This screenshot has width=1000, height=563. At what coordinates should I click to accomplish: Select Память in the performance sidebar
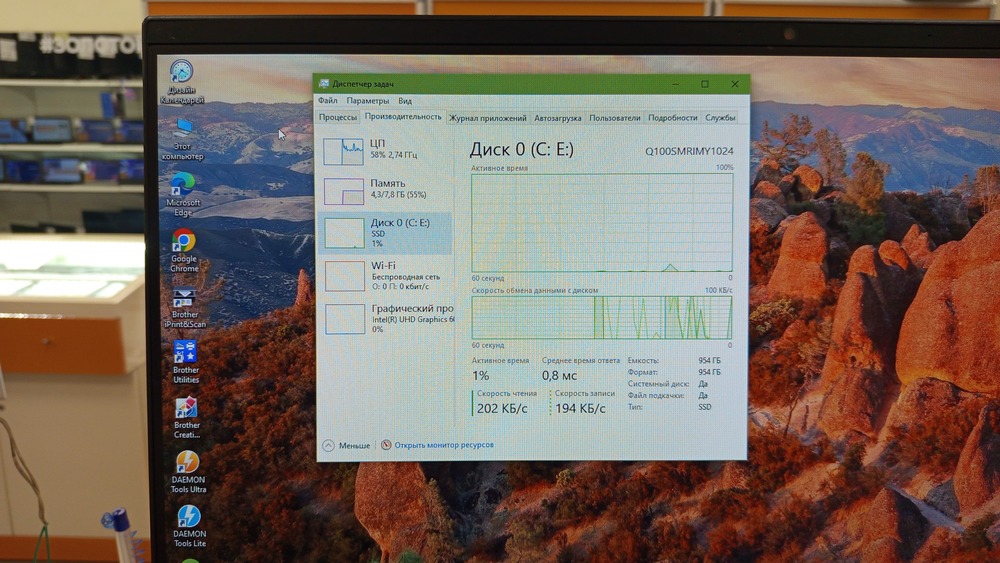click(x=384, y=189)
